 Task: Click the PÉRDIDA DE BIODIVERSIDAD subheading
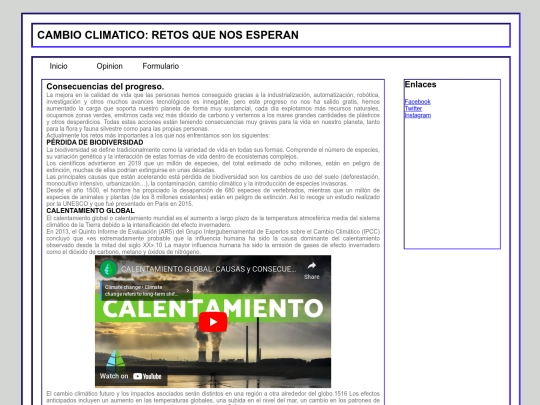pyautogui.click(x=95, y=142)
